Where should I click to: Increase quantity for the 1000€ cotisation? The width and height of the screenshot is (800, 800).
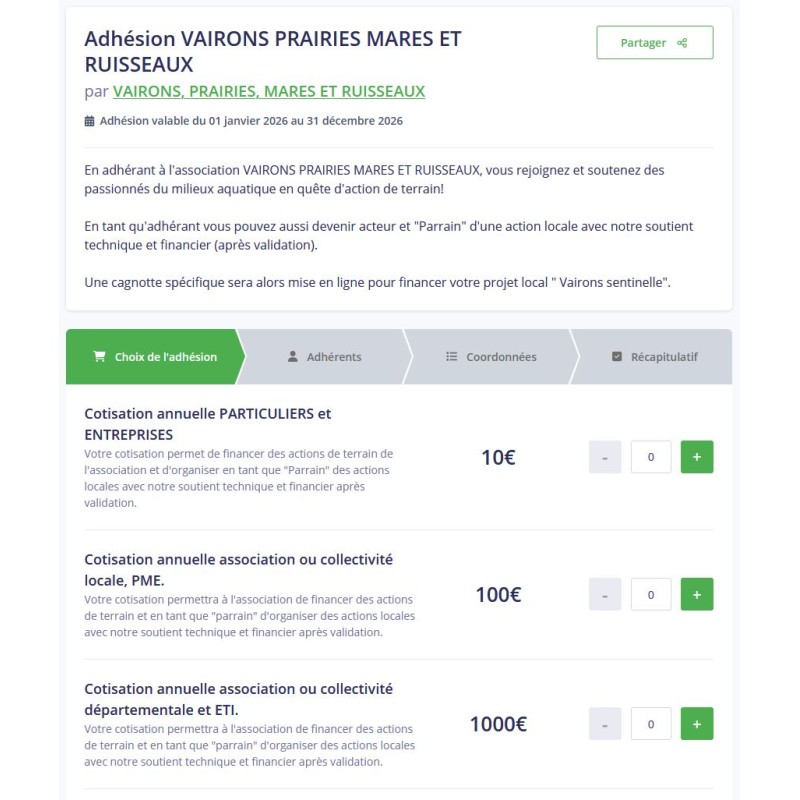click(695, 723)
